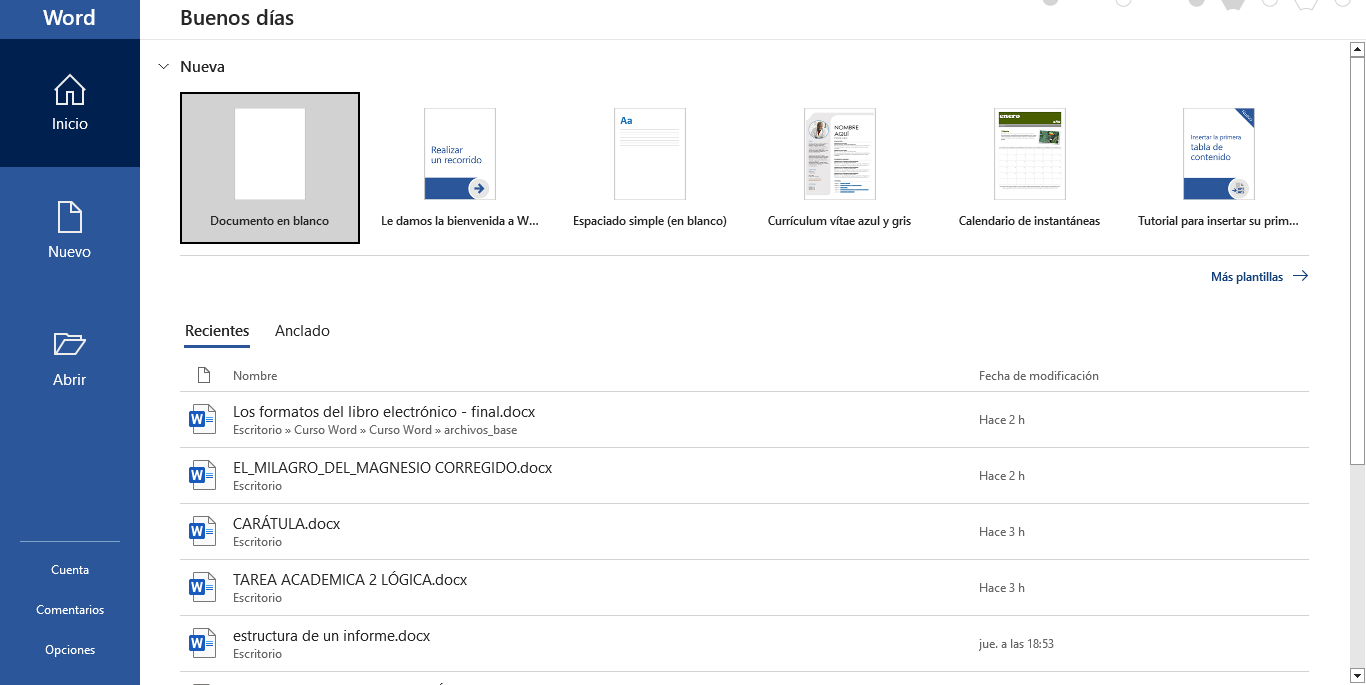Click the Word icon of EL_MILAGRO_DEL_MAGNESIO CORREGIDO
The width and height of the screenshot is (1366, 685).
[203, 476]
